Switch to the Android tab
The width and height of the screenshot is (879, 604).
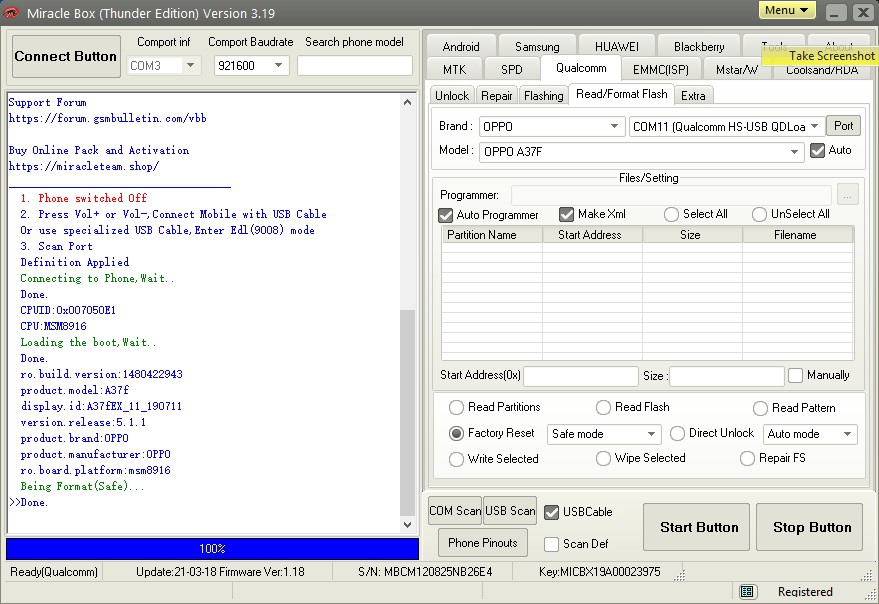[461, 47]
